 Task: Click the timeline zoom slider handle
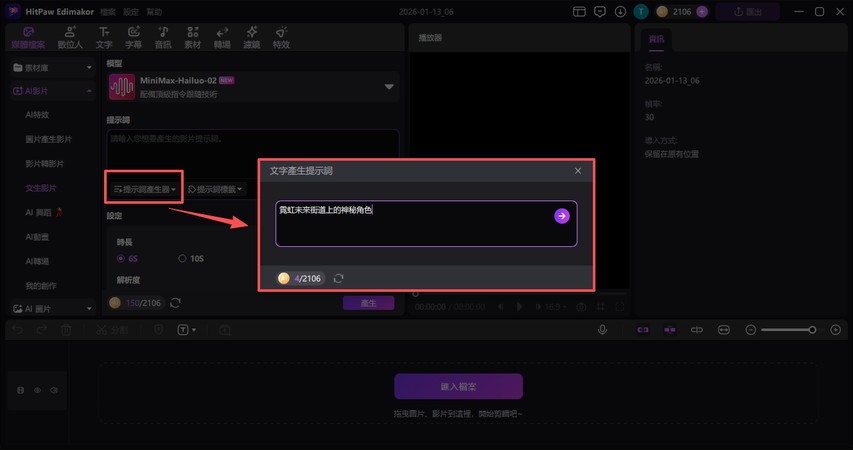[x=812, y=330]
